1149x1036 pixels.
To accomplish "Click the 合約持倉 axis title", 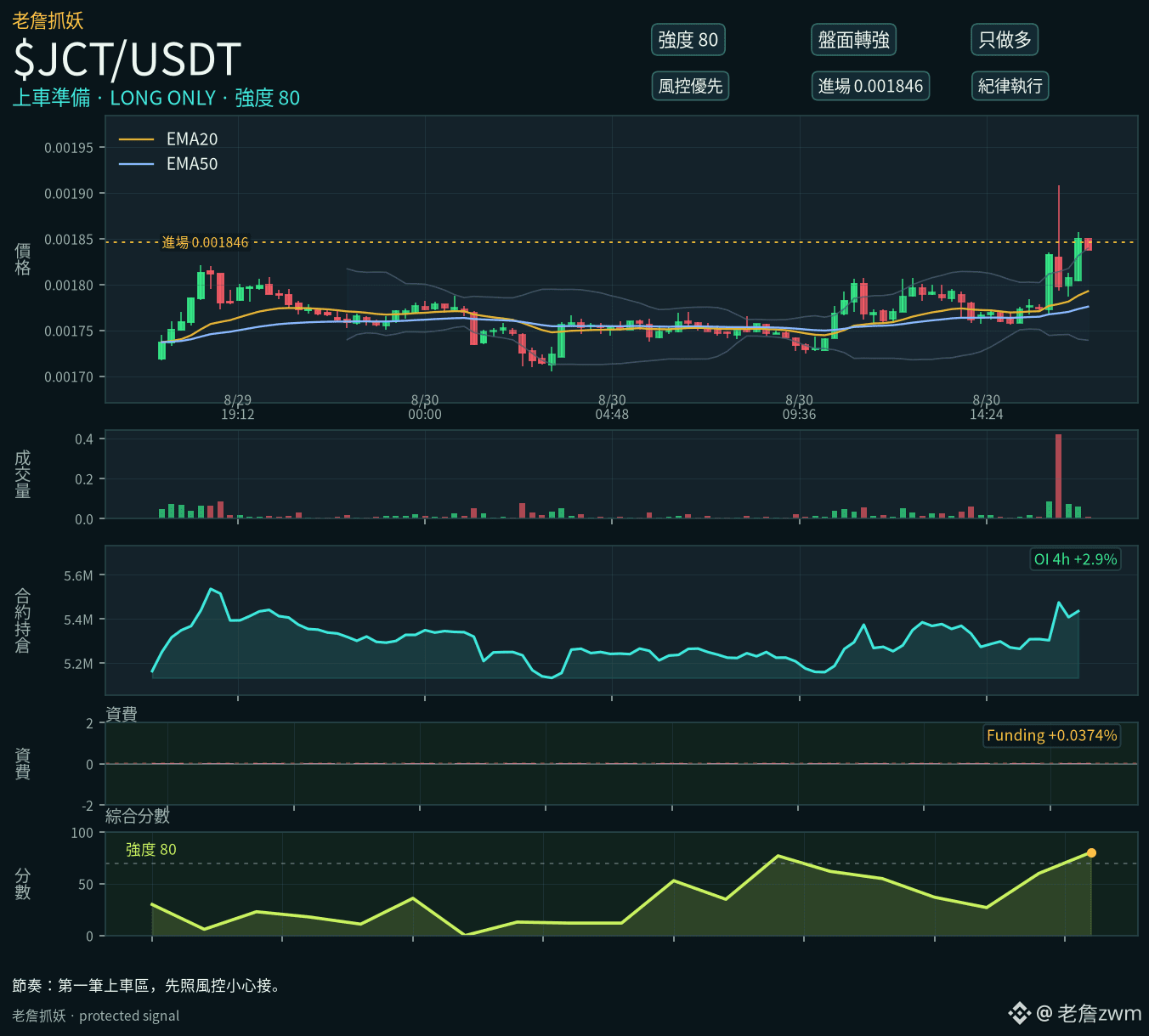I will pos(23,620).
